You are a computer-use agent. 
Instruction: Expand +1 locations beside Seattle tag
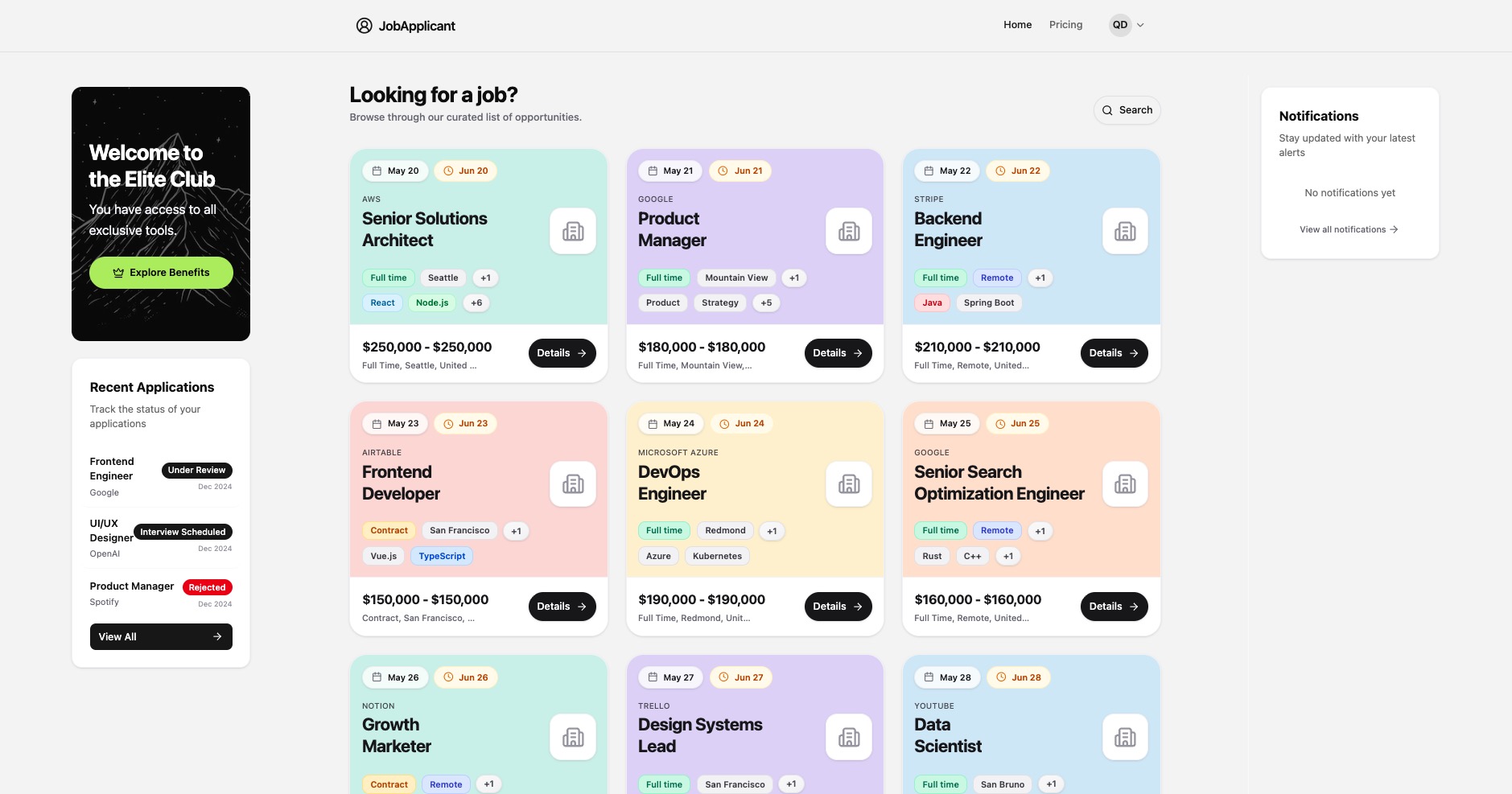(x=485, y=278)
